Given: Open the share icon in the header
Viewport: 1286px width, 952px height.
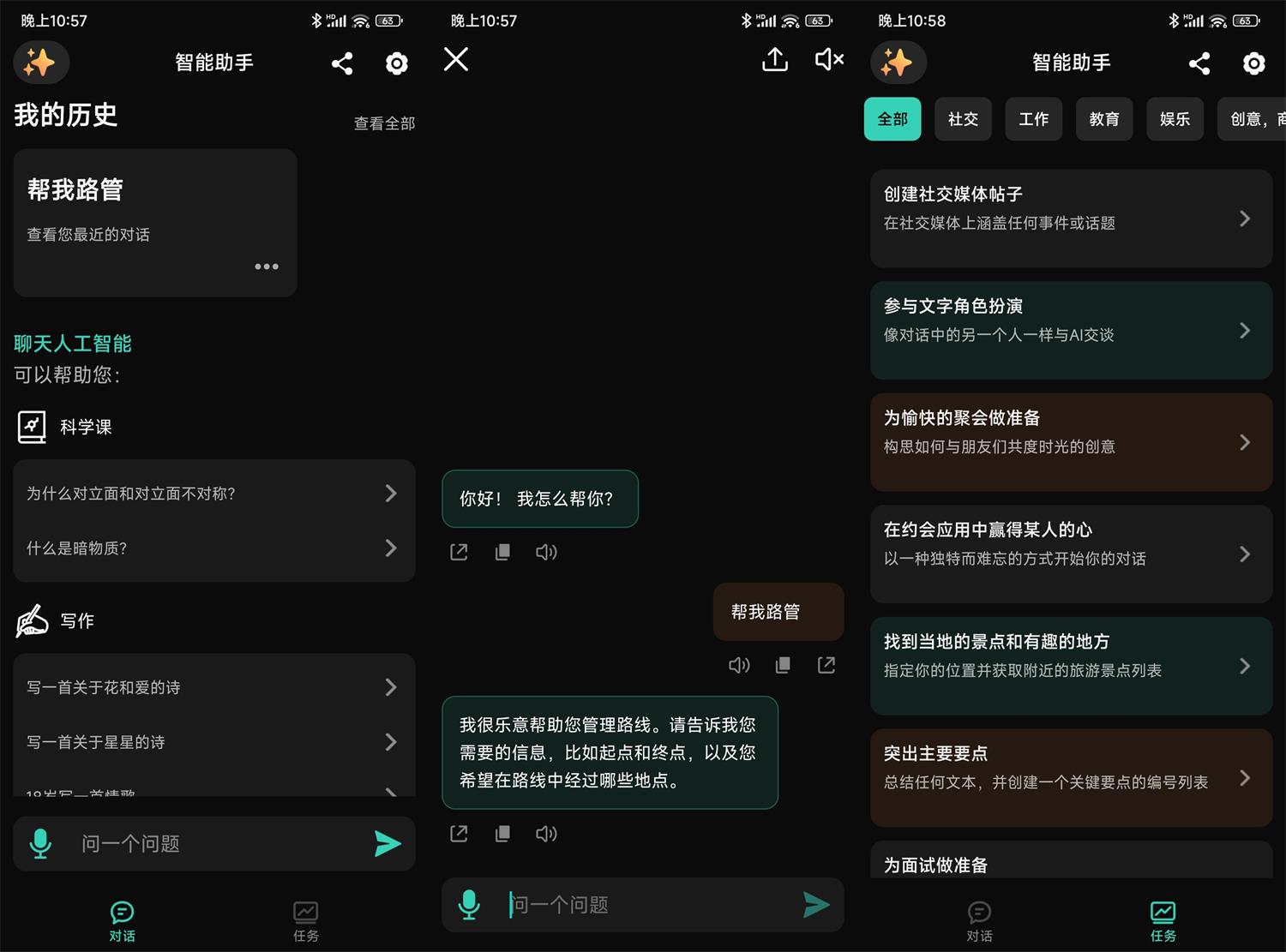Looking at the screenshot, I should click(342, 63).
